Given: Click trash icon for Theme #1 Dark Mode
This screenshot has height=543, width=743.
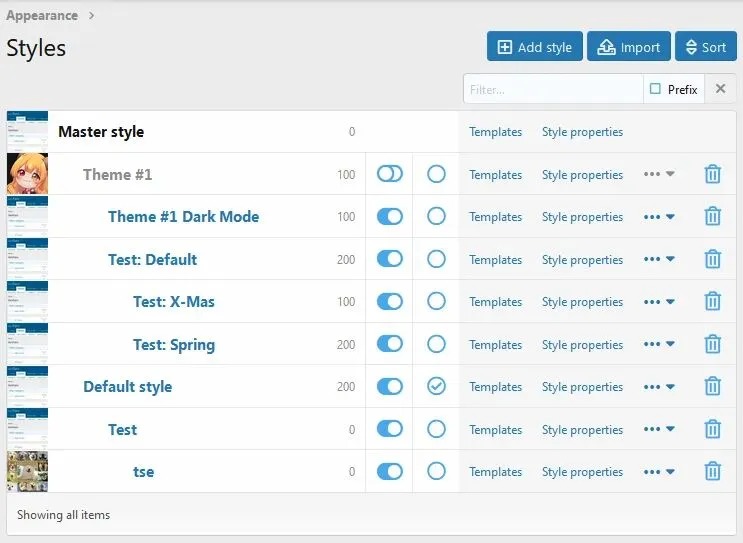Looking at the screenshot, I should [x=712, y=217].
